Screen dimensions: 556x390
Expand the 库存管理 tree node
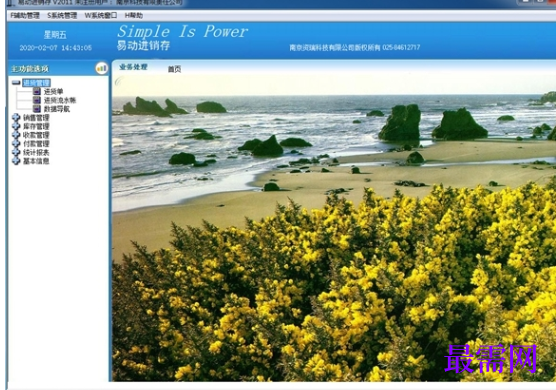coord(16,126)
